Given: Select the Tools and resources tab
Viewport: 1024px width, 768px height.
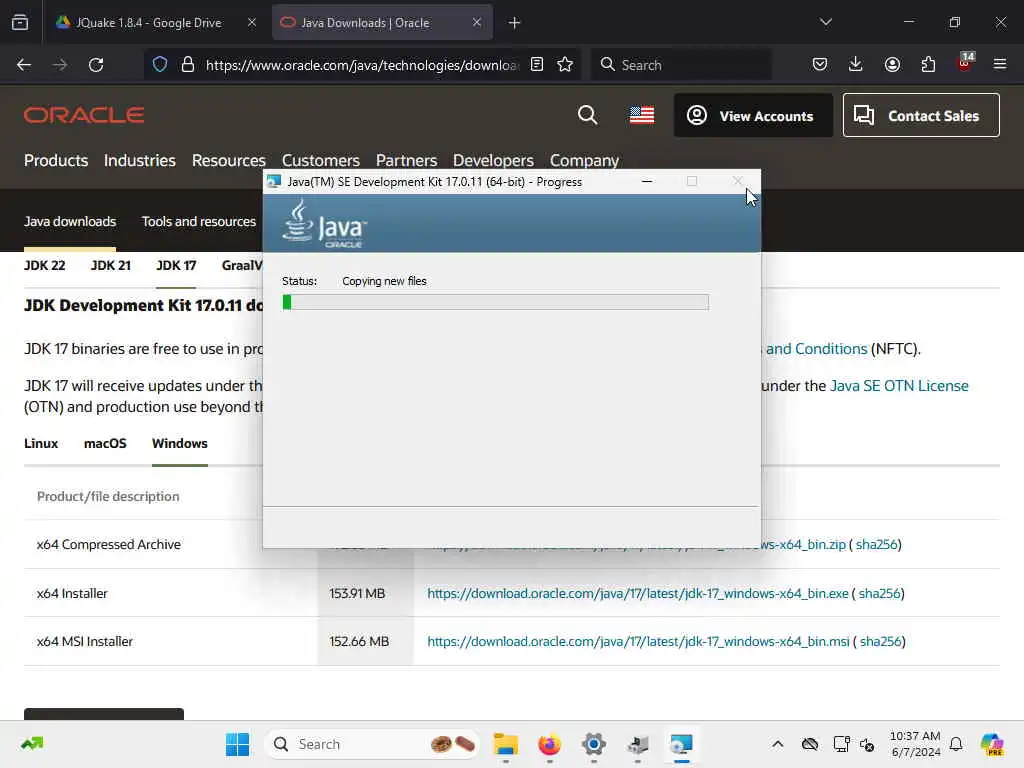Looking at the screenshot, I should coord(199,222).
